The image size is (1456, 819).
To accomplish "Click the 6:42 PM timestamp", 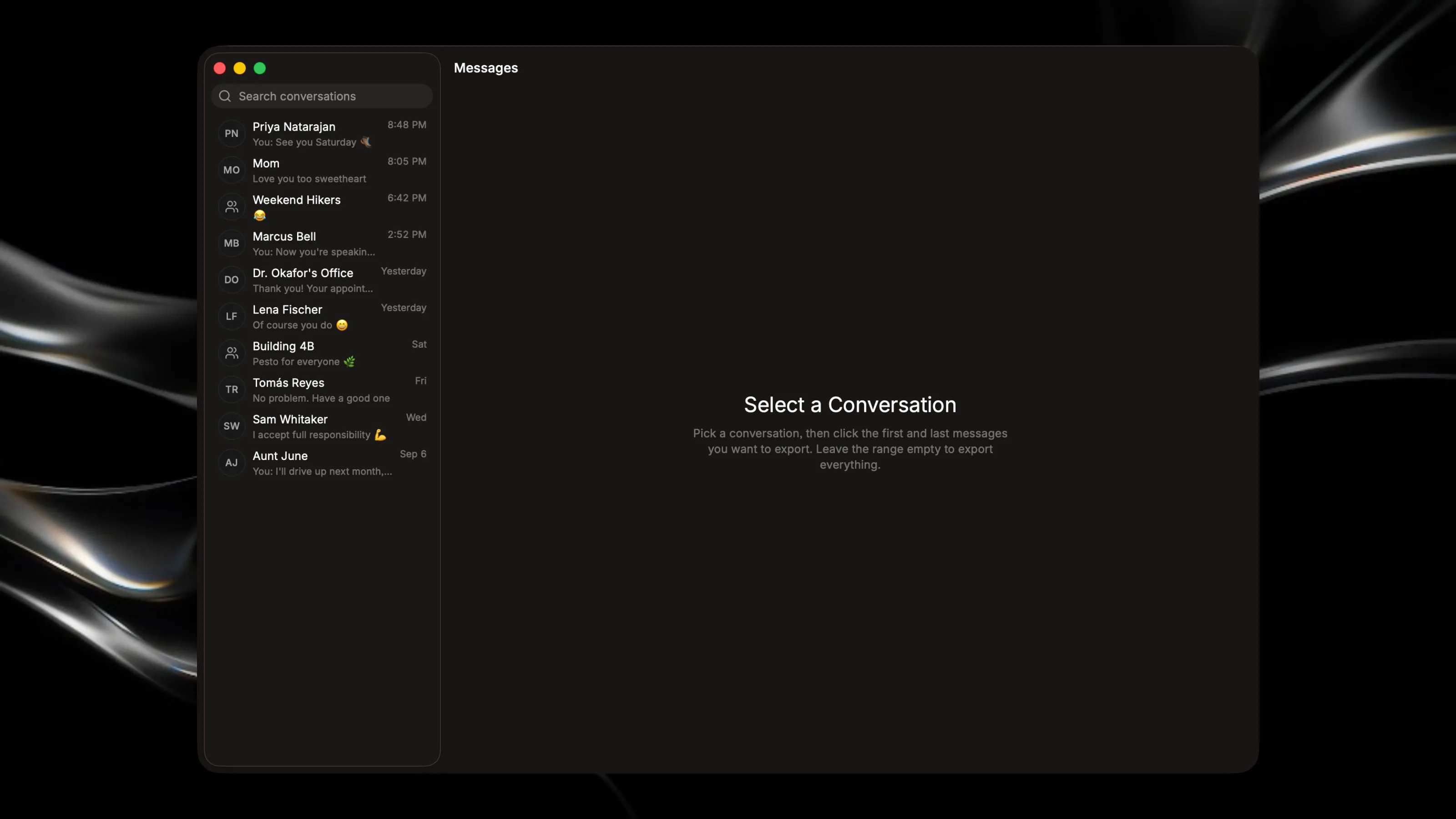I will (407, 198).
